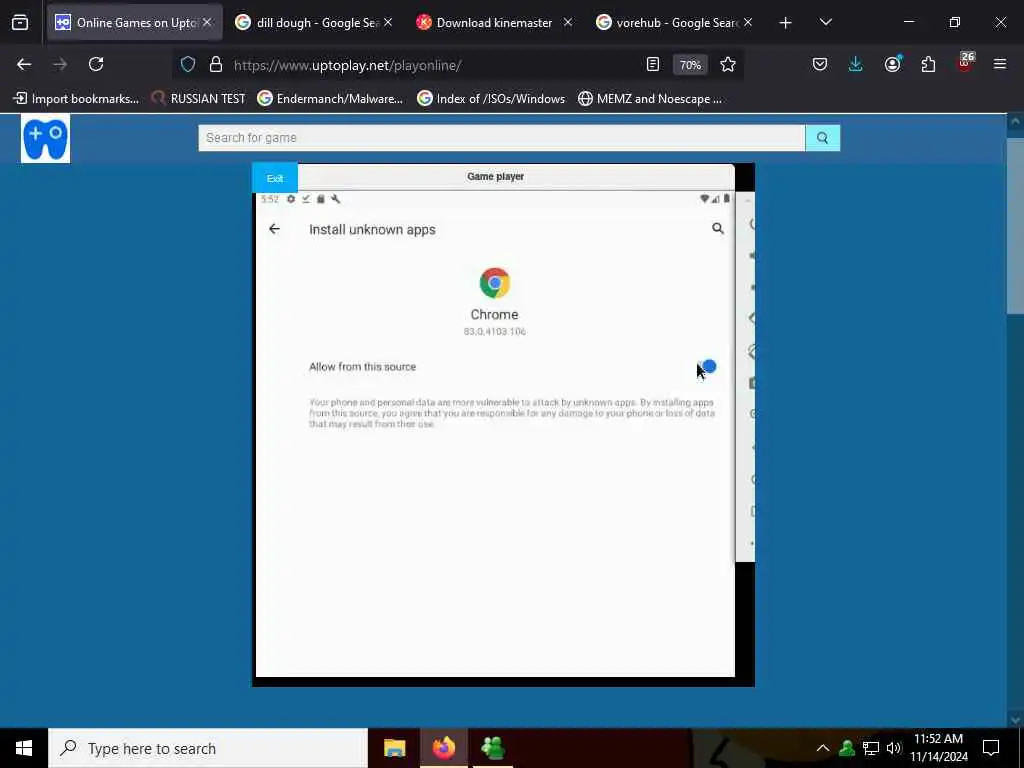Open tracking protection shield icon
The width and height of the screenshot is (1024, 768).
(188, 65)
